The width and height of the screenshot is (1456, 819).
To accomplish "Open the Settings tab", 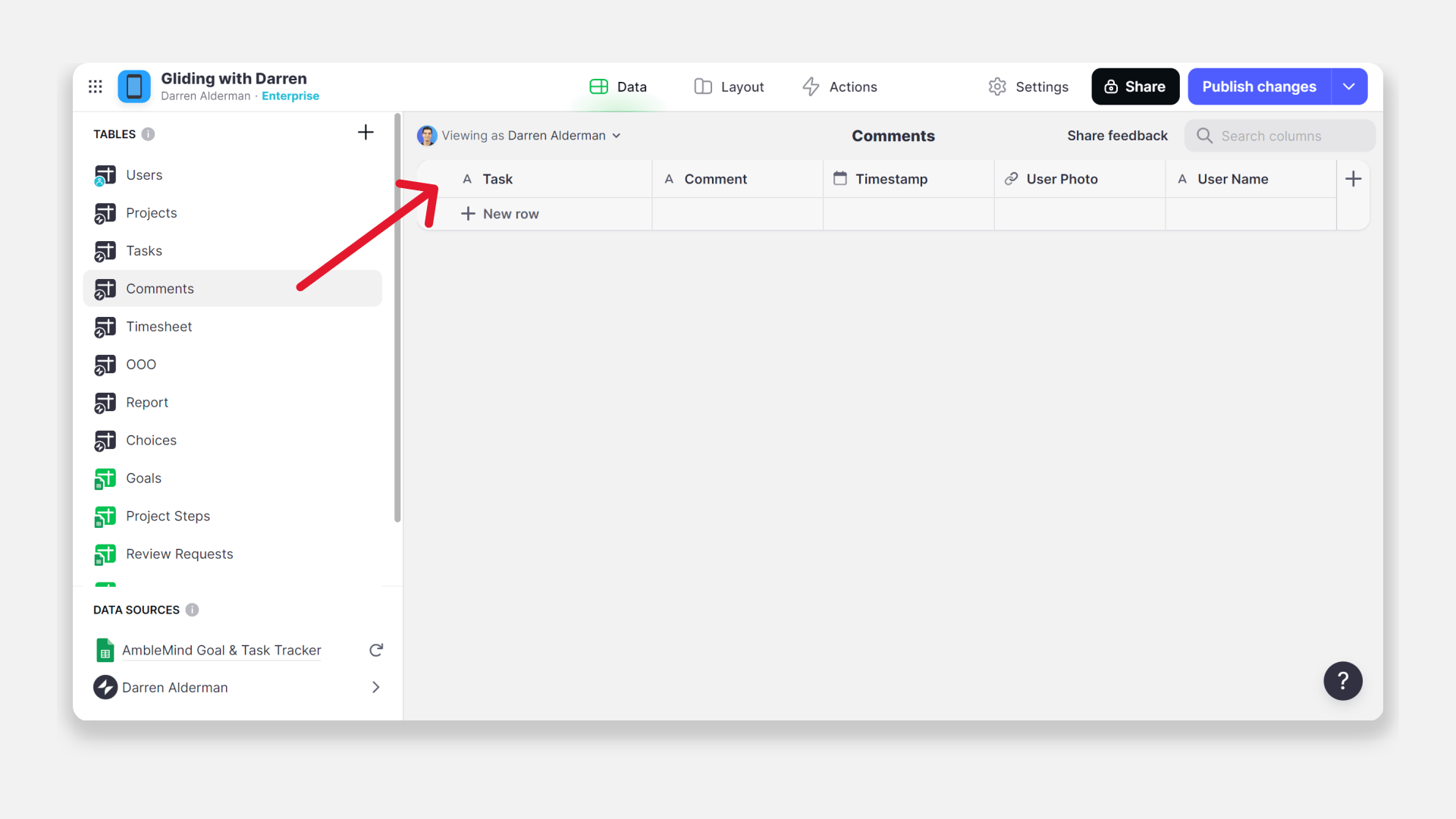I will [1028, 86].
